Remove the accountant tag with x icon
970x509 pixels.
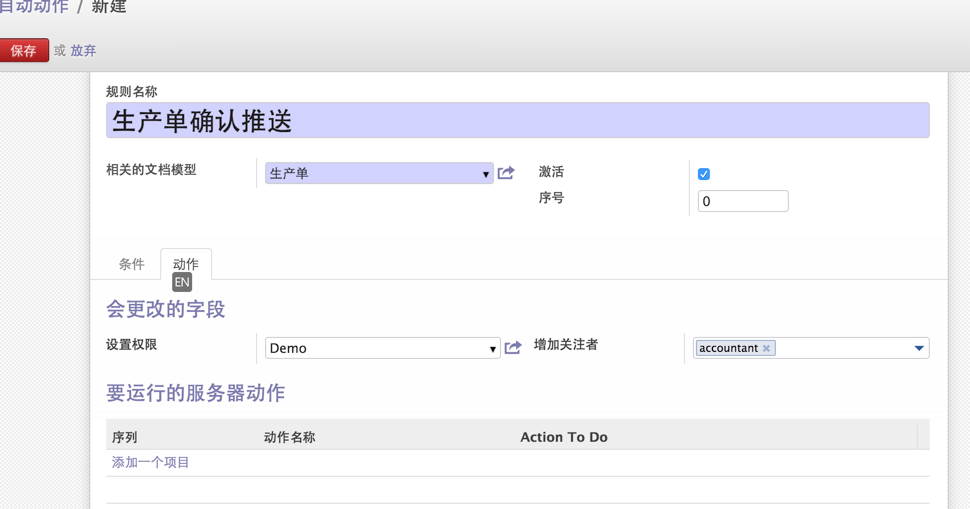[766, 348]
